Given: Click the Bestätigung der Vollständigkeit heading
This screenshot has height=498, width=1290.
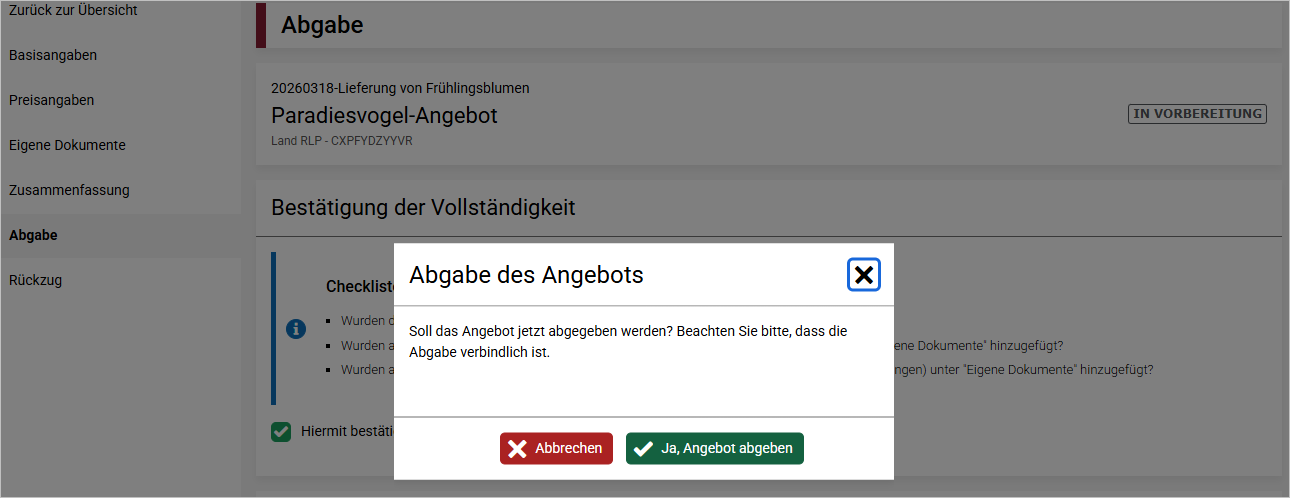Looking at the screenshot, I should [423, 208].
